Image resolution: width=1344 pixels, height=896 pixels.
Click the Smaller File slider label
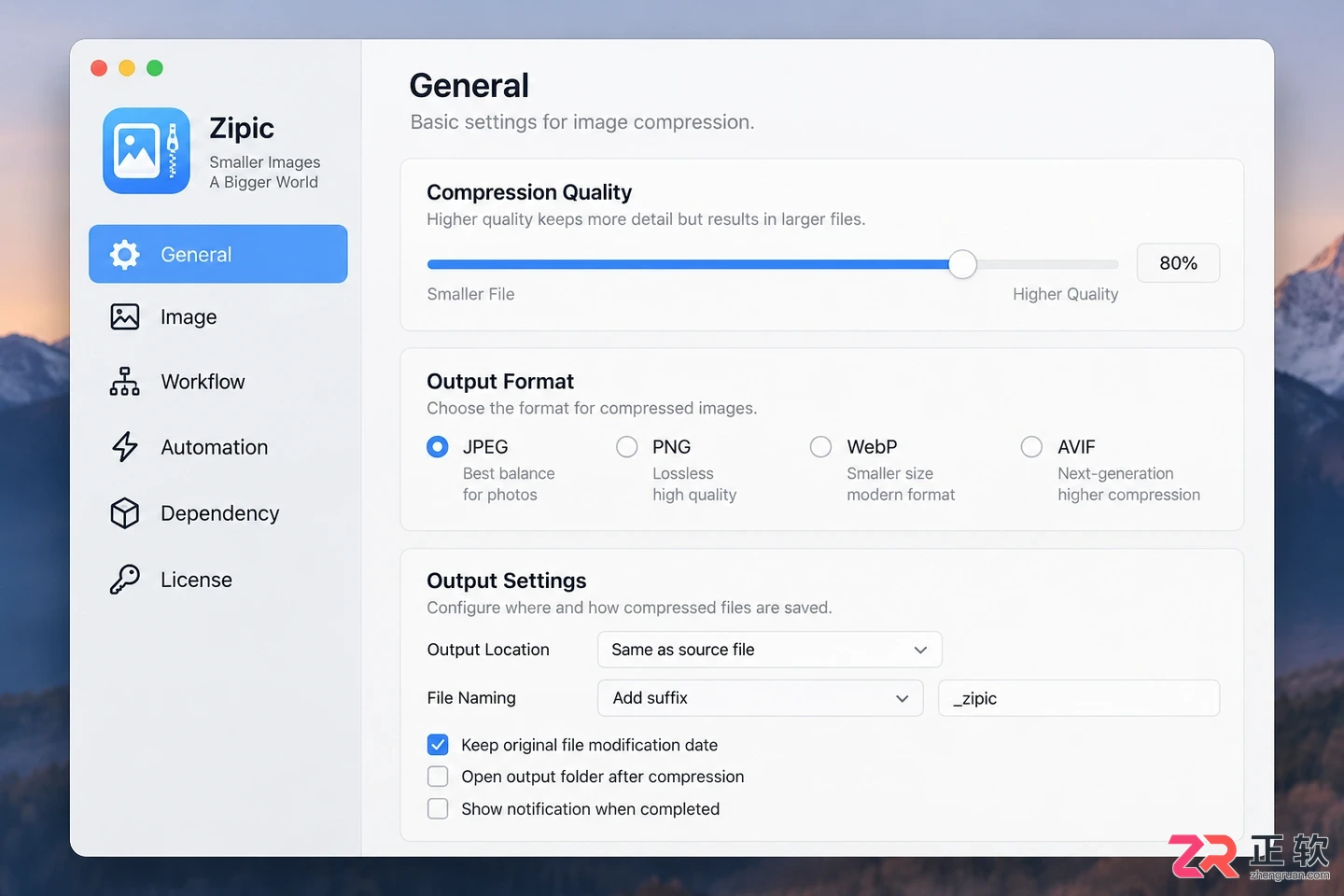click(470, 294)
